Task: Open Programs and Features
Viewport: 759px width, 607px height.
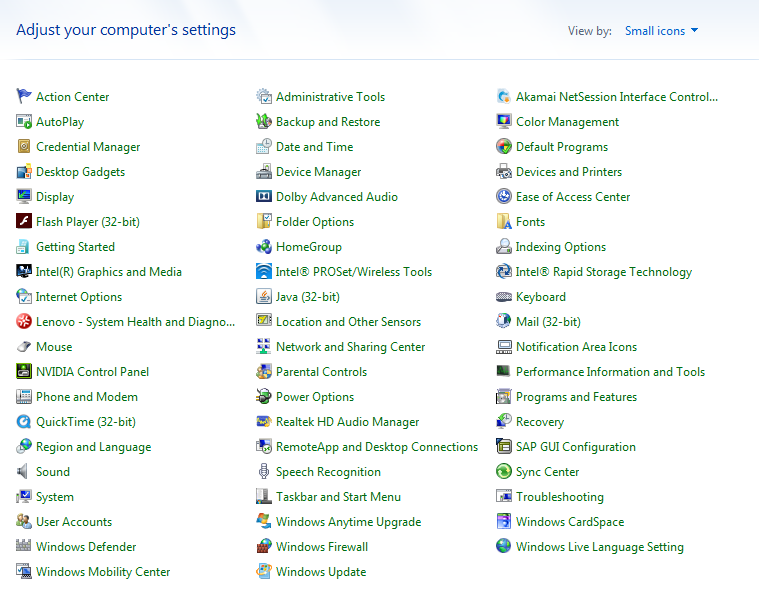Action: point(576,397)
